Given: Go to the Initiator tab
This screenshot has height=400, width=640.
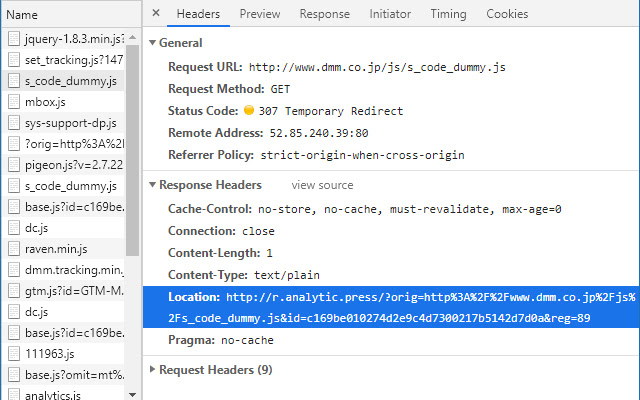Looking at the screenshot, I should (x=390, y=14).
